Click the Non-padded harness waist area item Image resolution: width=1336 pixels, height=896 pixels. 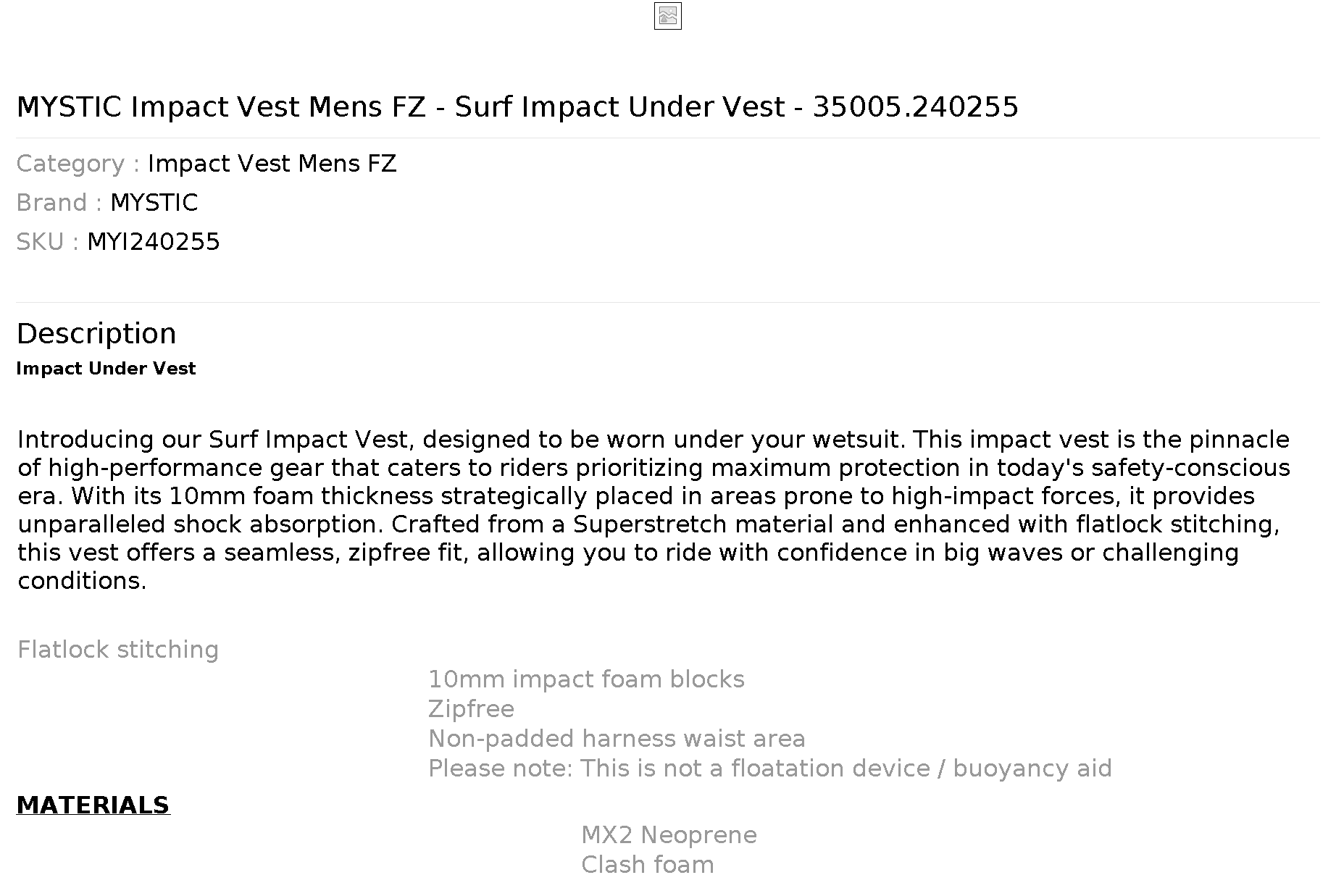pyautogui.click(x=617, y=739)
